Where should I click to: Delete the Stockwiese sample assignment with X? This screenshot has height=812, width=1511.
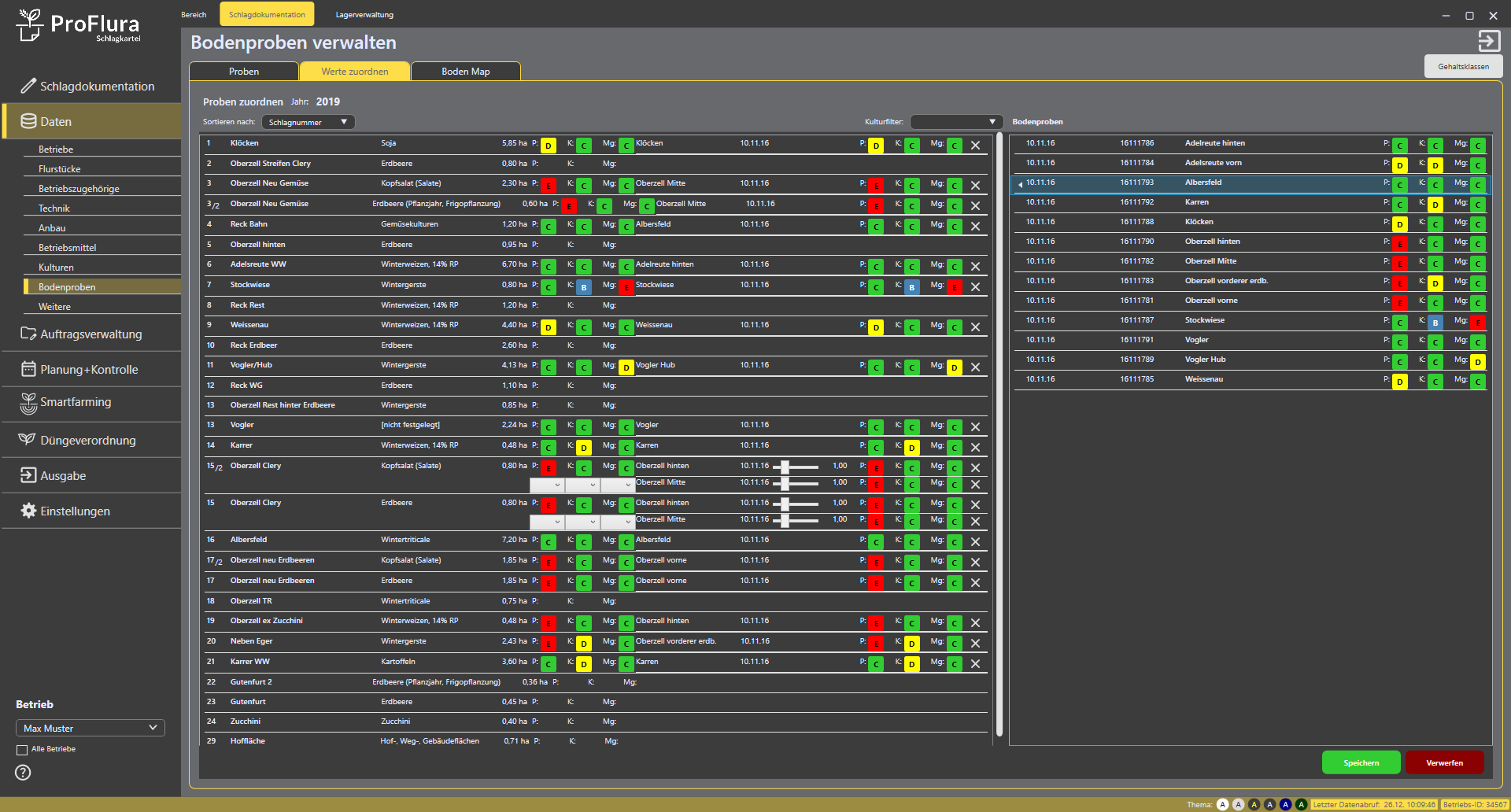coord(975,287)
